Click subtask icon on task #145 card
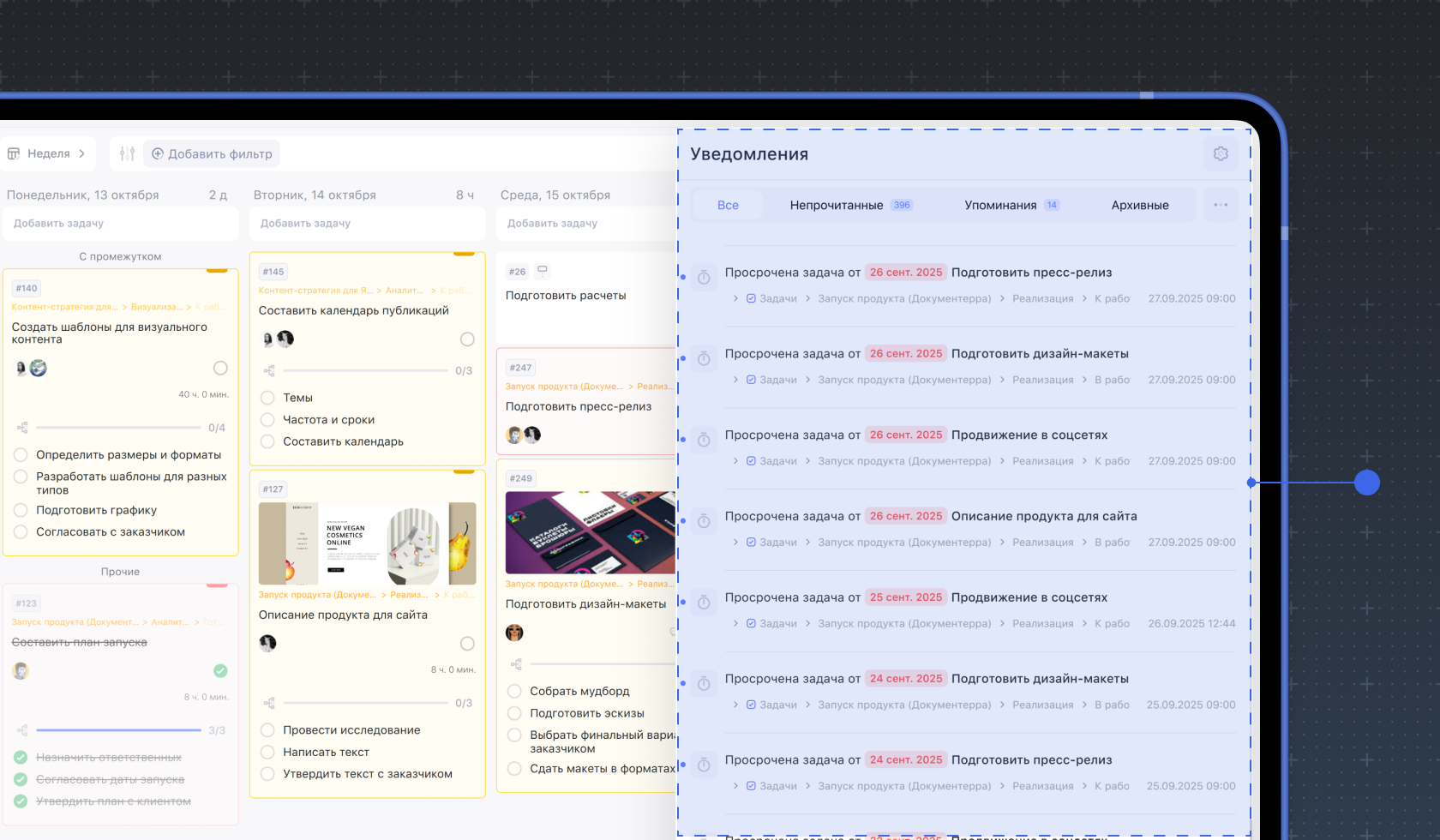The height and width of the screenshot is (840, 1440). click(269, 370)
